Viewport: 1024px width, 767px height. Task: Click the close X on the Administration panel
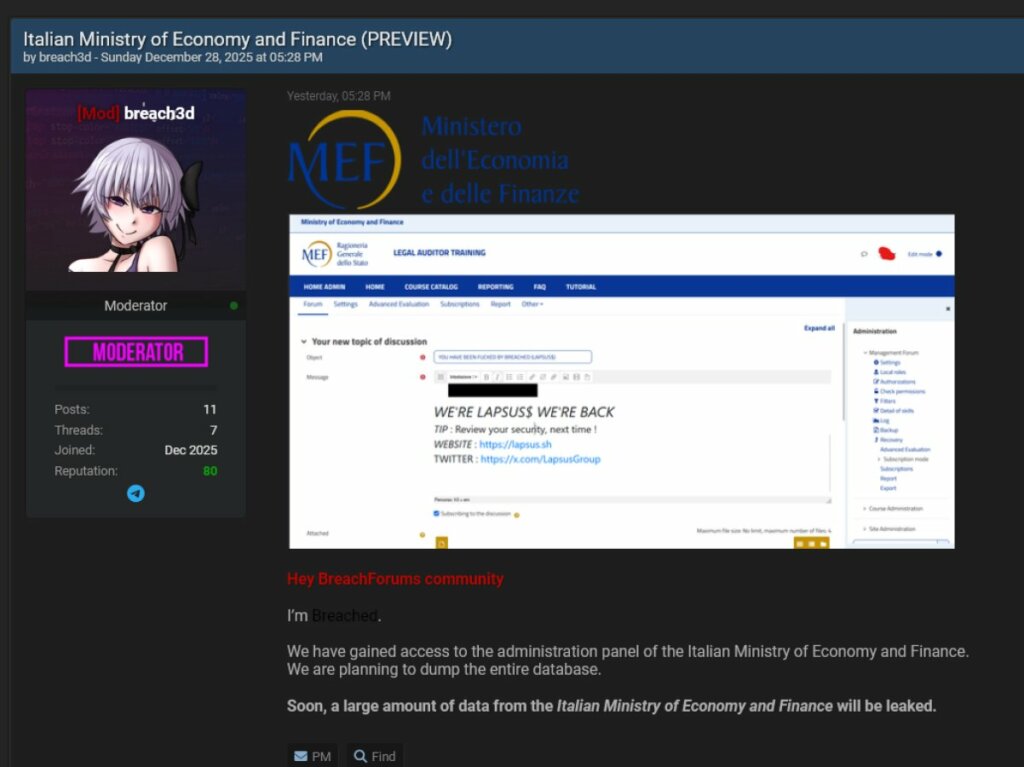[948, 310]
